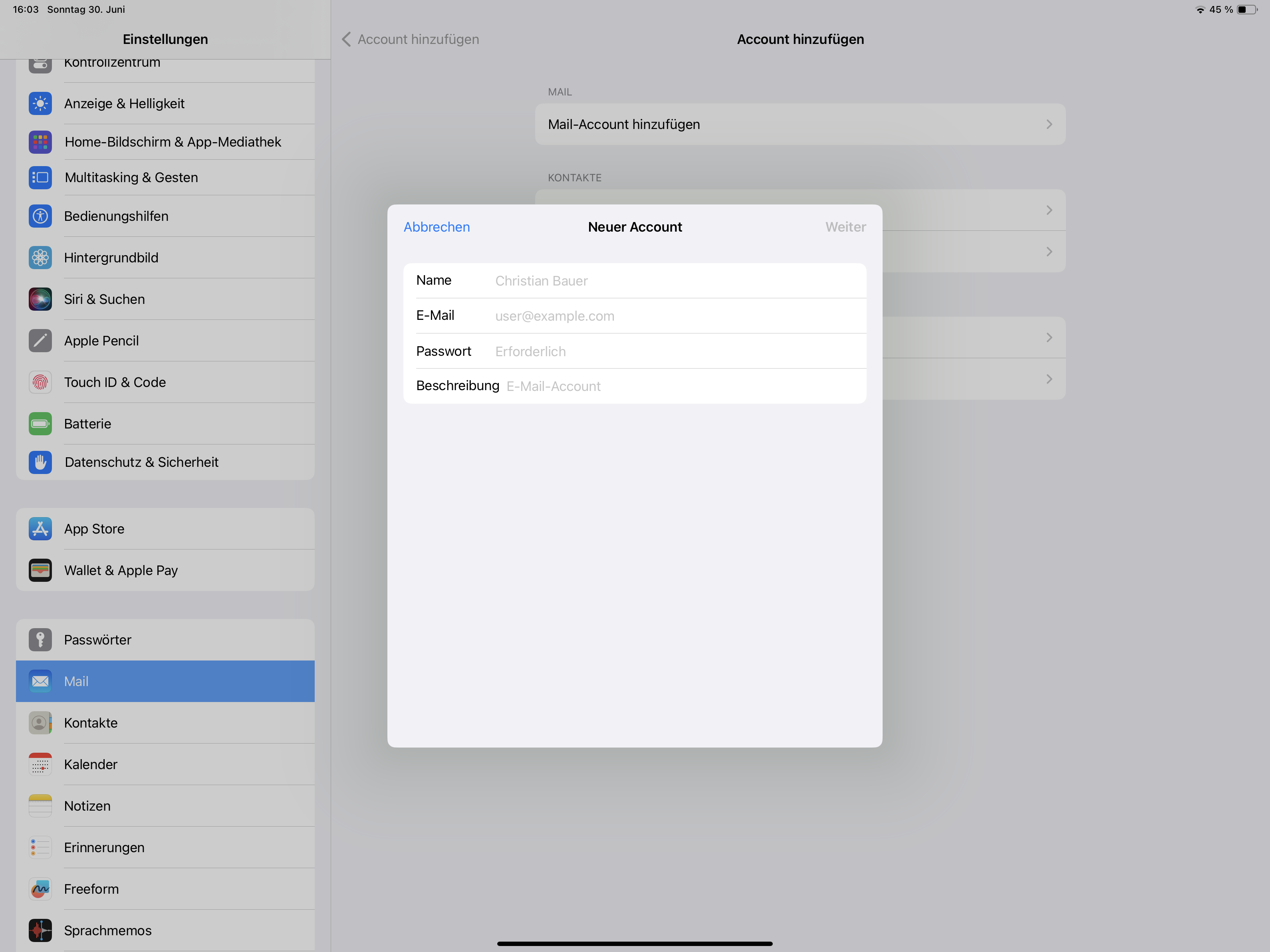Image resolution: width=1270 pixels, height=952 pixels.
Task: Tap the Sprachmemos waveform icon
Action: [x=40, y=930]
